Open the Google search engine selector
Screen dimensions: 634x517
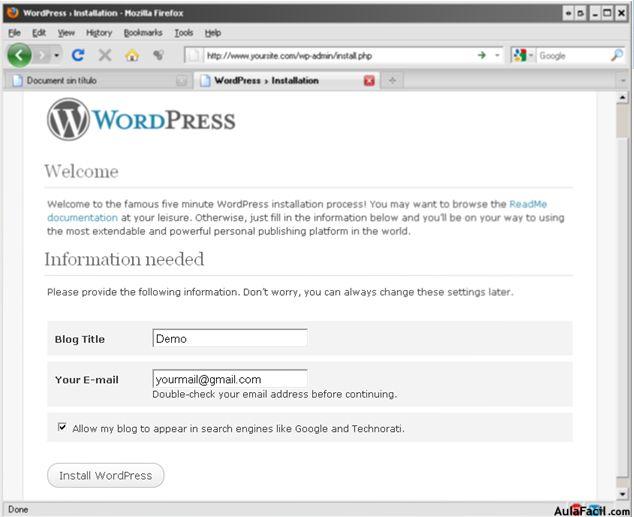[x=523, y=55]
